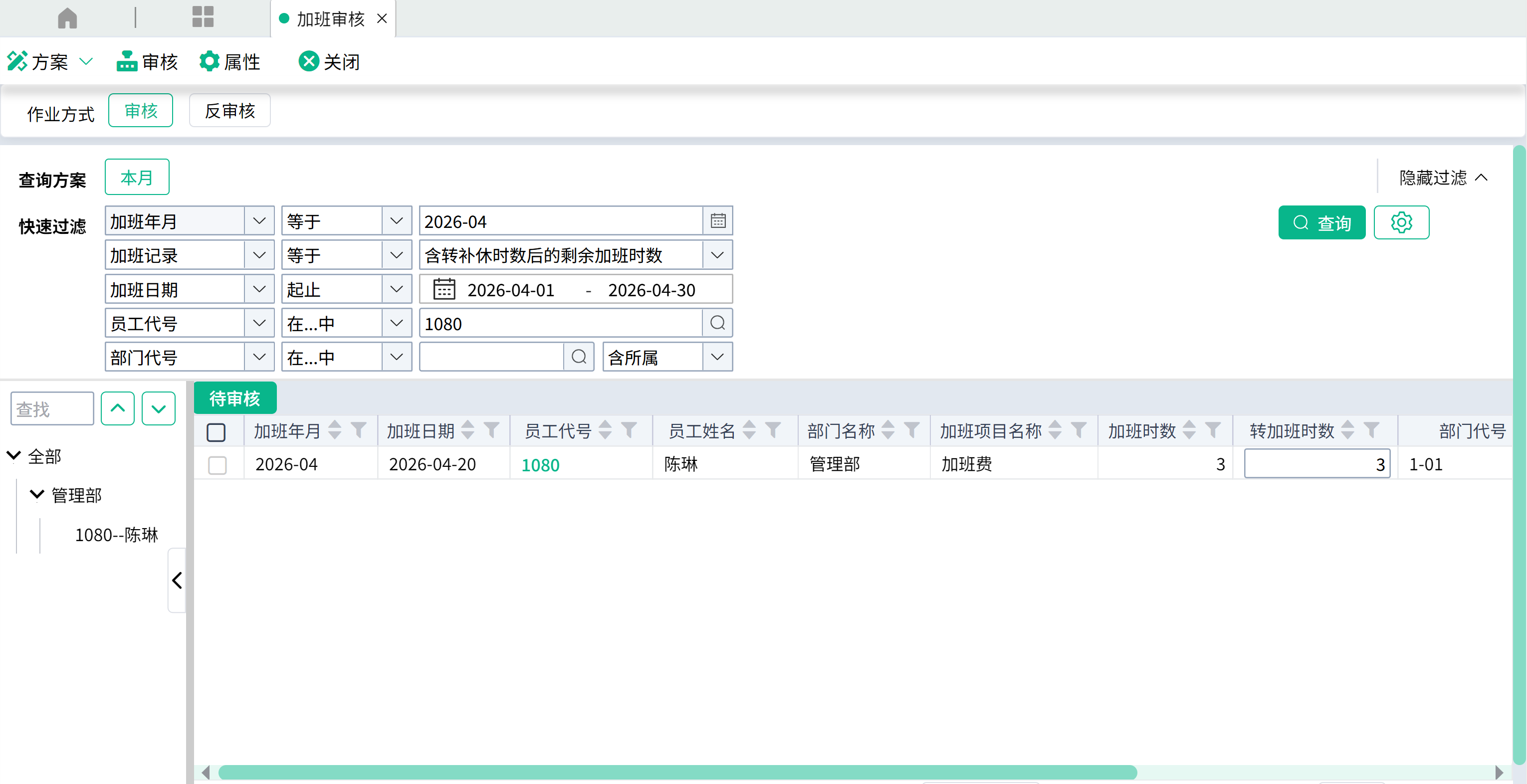Viewport: 1527px width, 784px height.
Task: Go to the home icon tab
Action: pyautogui.click(x=67, y=18)
